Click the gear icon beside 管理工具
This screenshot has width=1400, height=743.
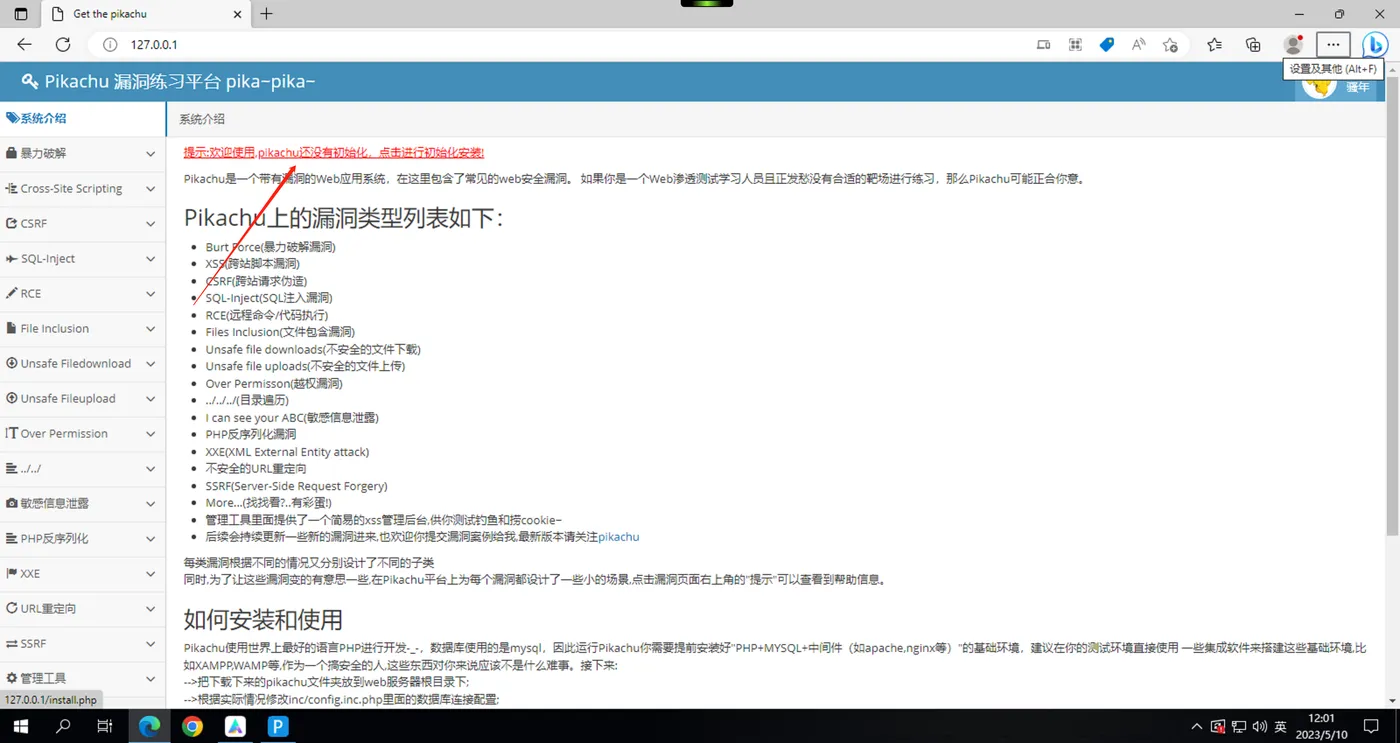(x=11, y=678)
